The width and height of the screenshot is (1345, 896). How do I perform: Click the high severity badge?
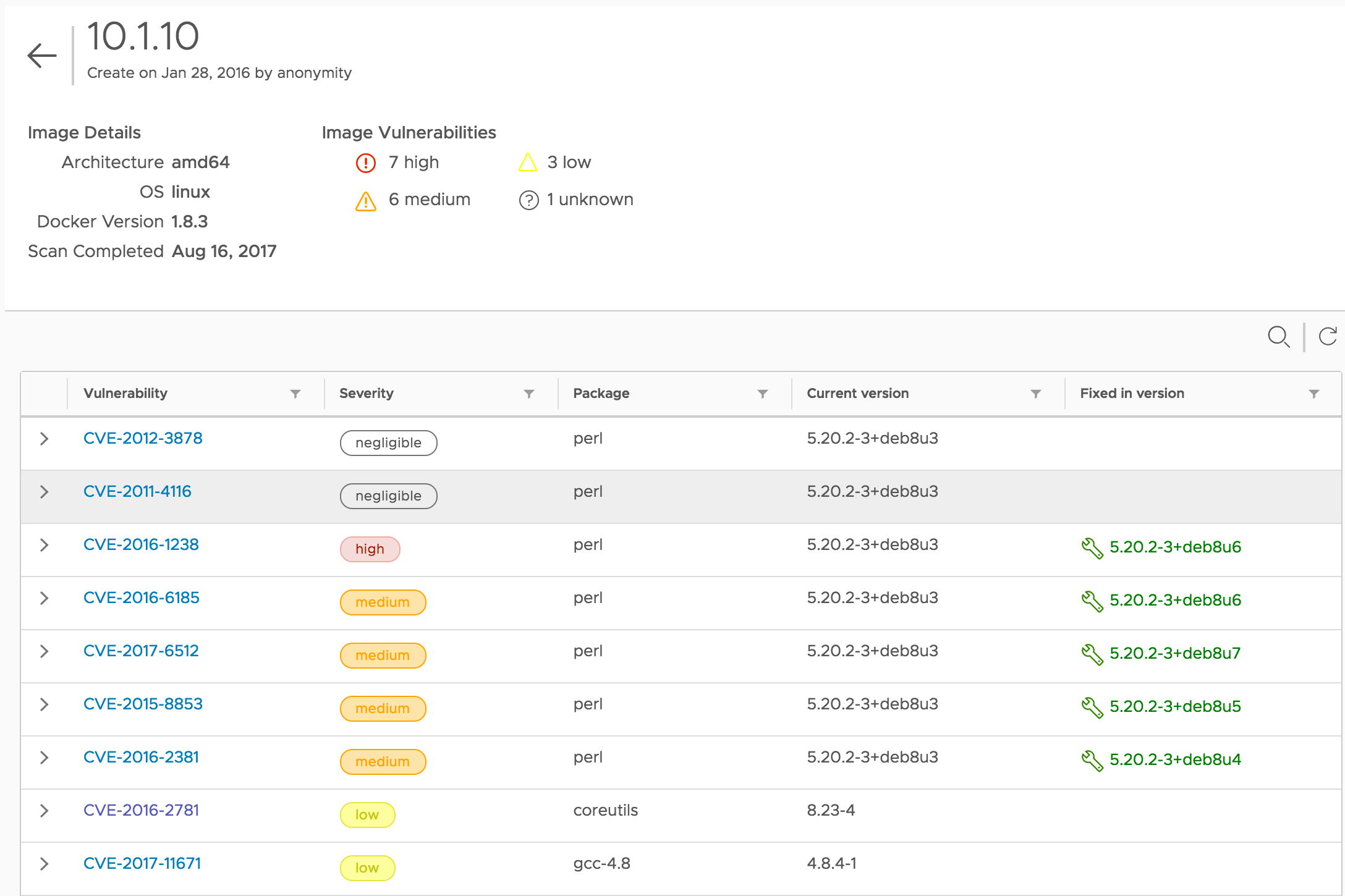[370, 549]
